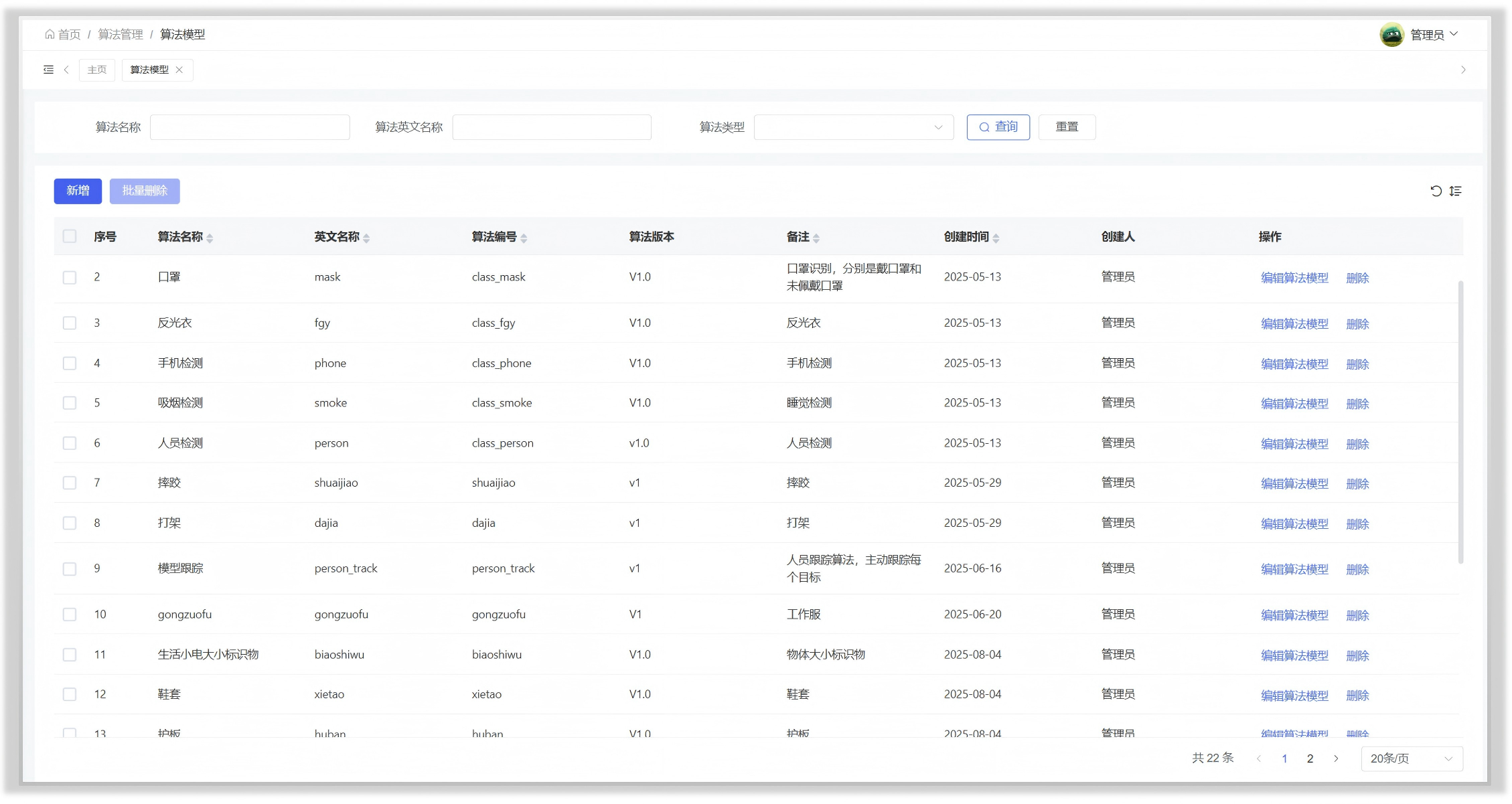Click 编辑算法模型 for 反光衣 row
The image size is (1512, 804).
click(x=1294, y=324)
